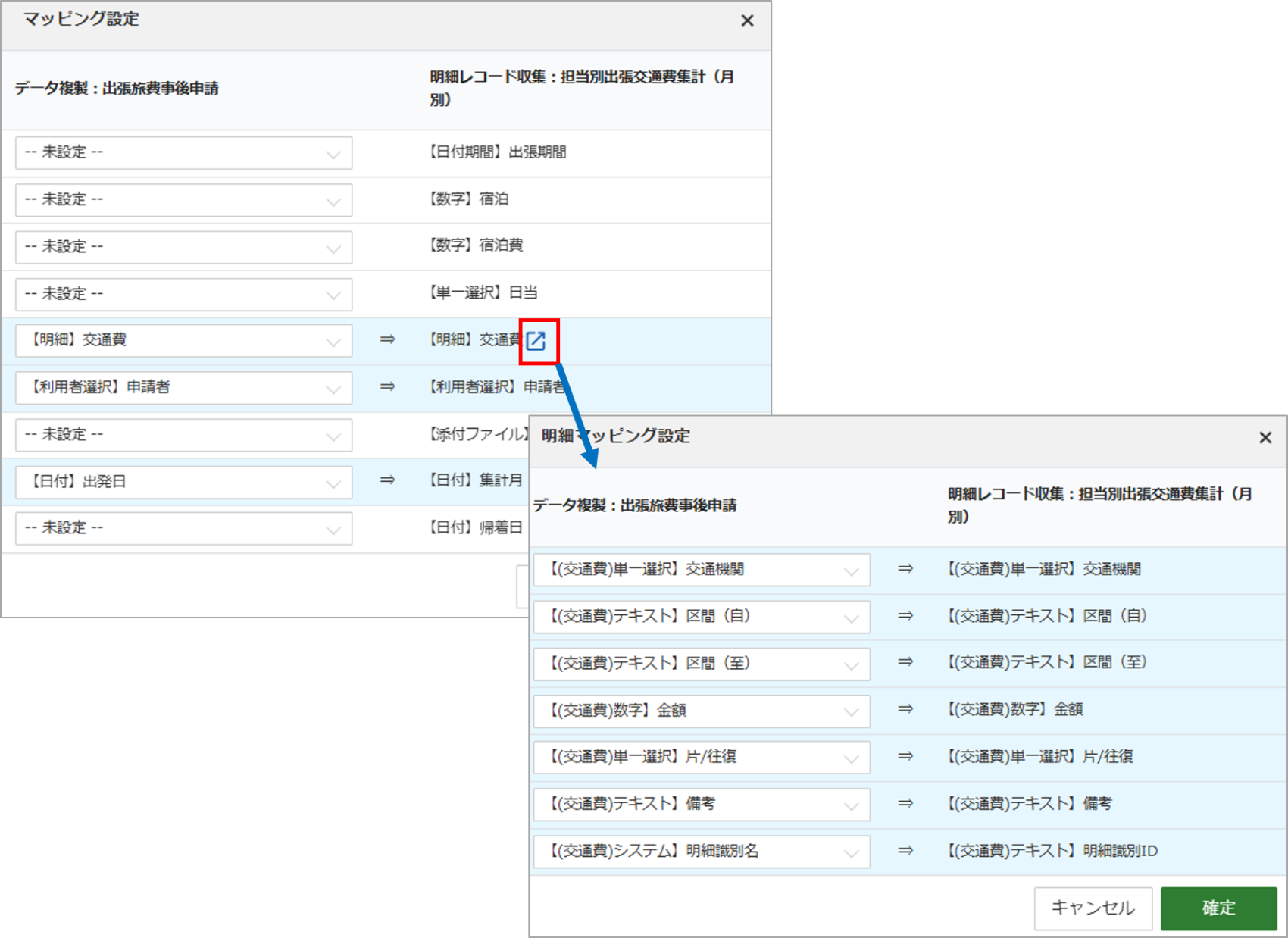This screenshot has height=938, width=1288.
Task: Select the 【(交通費)単一選択】片/往復 destination text
Action: pos(1040,756)
